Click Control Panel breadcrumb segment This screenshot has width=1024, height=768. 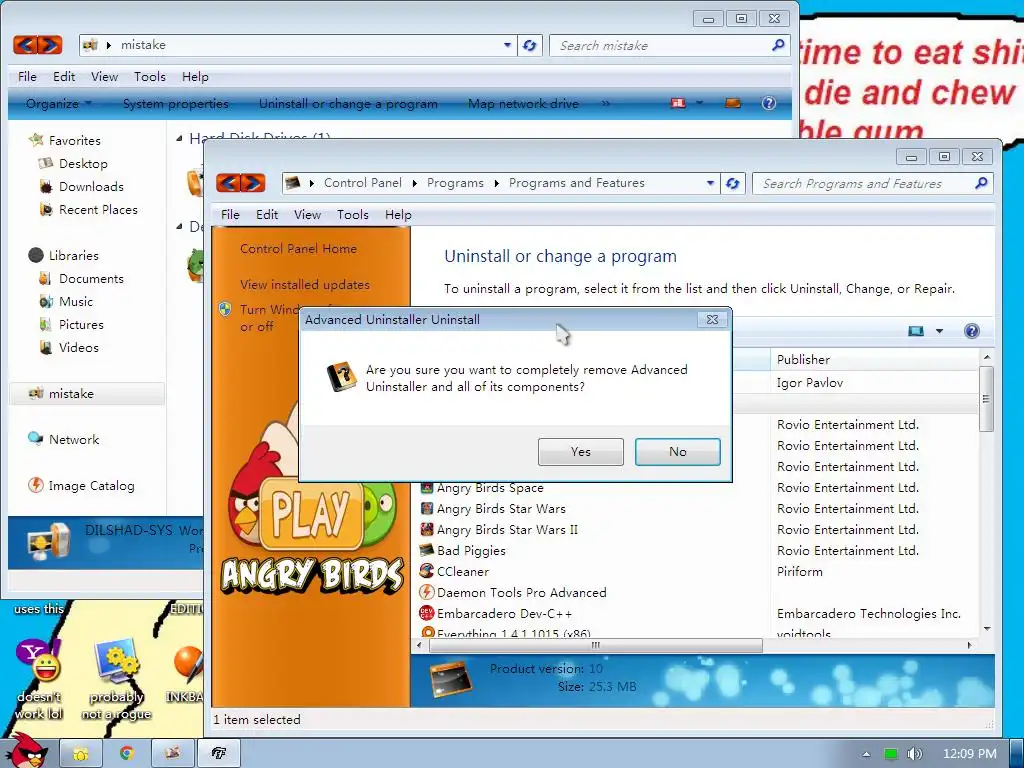coord(362,183)
